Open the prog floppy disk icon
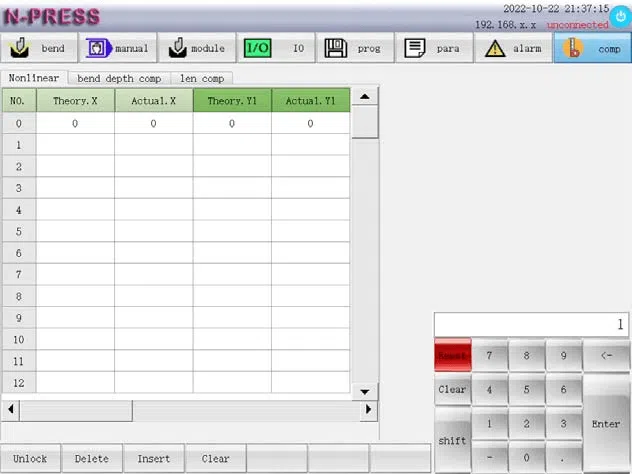 tap(336, 48)
